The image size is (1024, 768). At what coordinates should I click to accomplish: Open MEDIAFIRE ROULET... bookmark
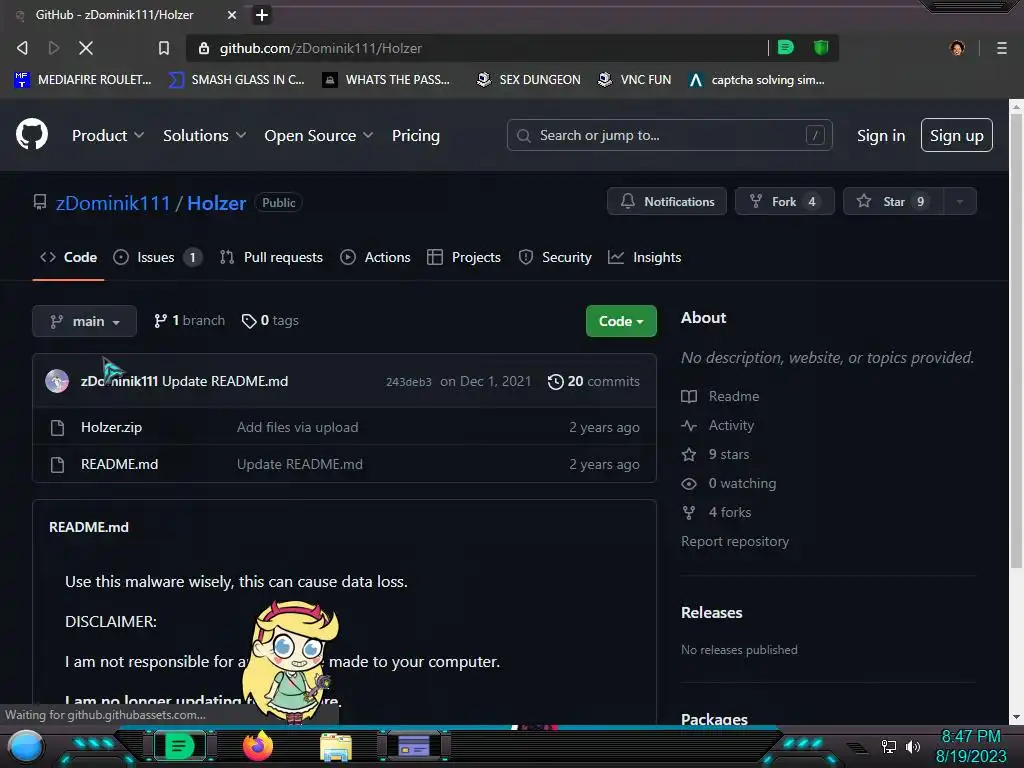tap(82, 80)
